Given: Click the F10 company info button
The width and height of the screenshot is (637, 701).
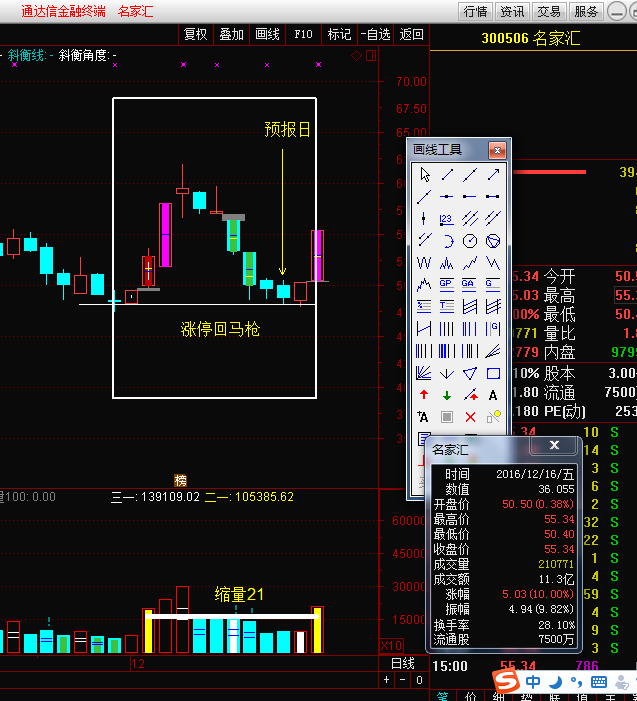Looking at the screenshot, I should [303, 34].
